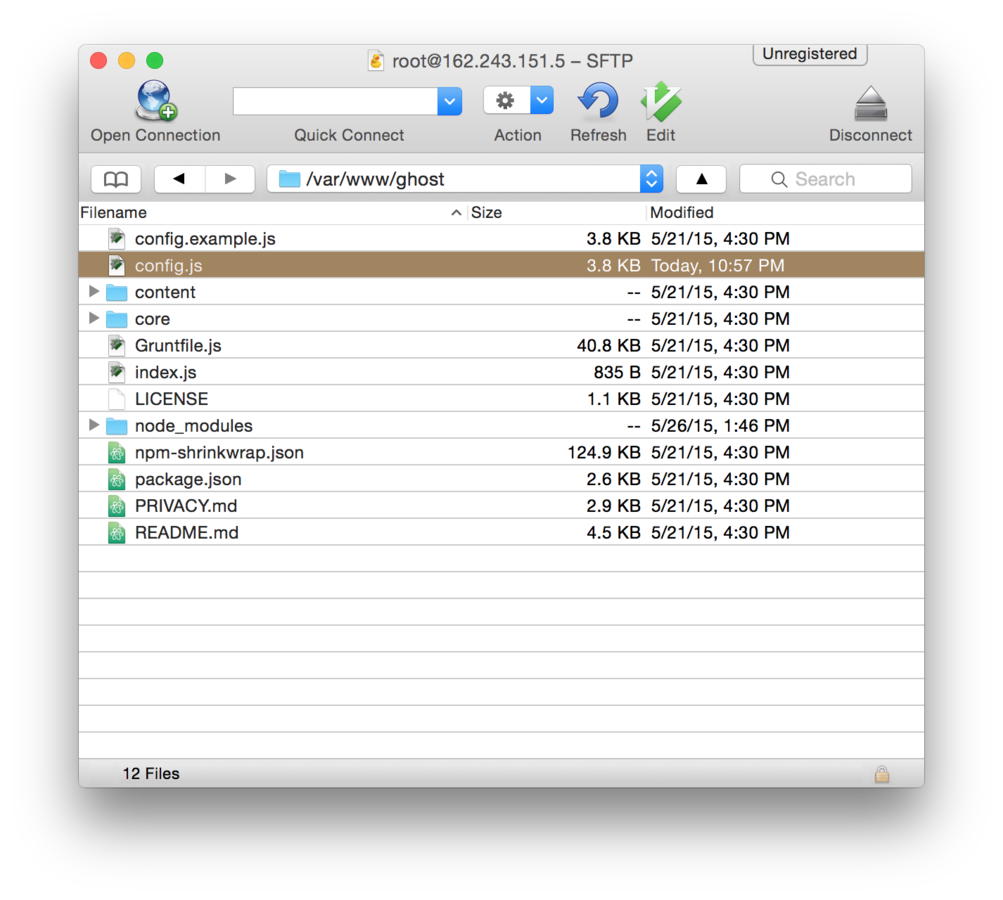Click the Open Connection globe icon

pos(155,100)
